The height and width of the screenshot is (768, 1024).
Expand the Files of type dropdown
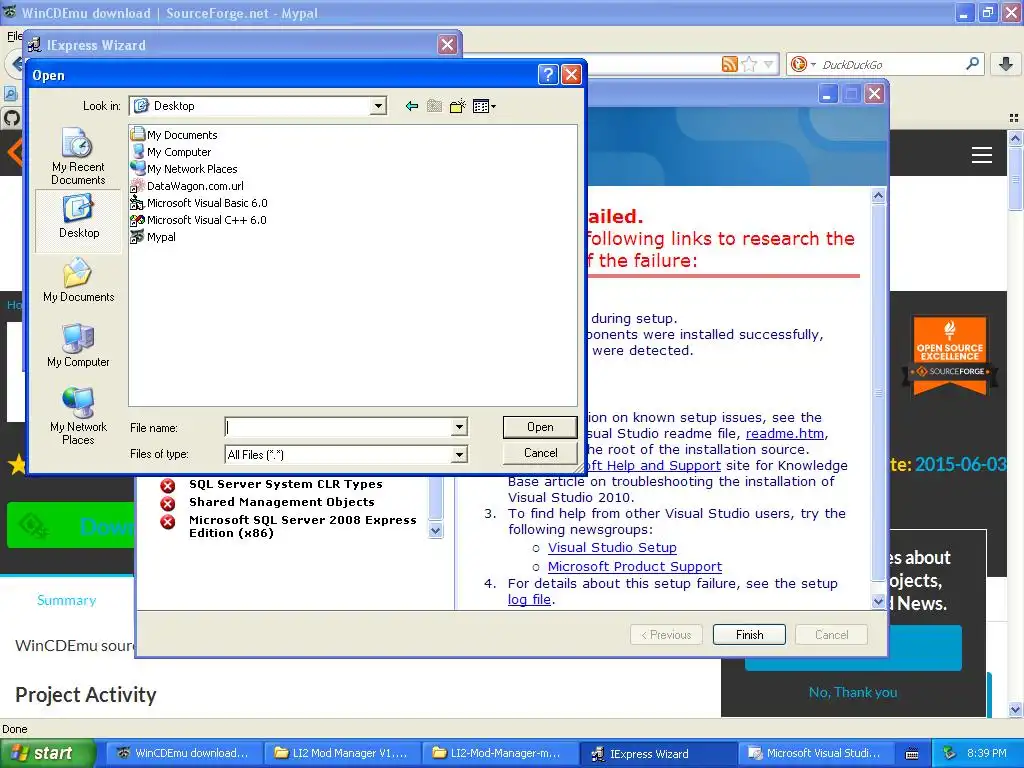[x=459, y=454]
